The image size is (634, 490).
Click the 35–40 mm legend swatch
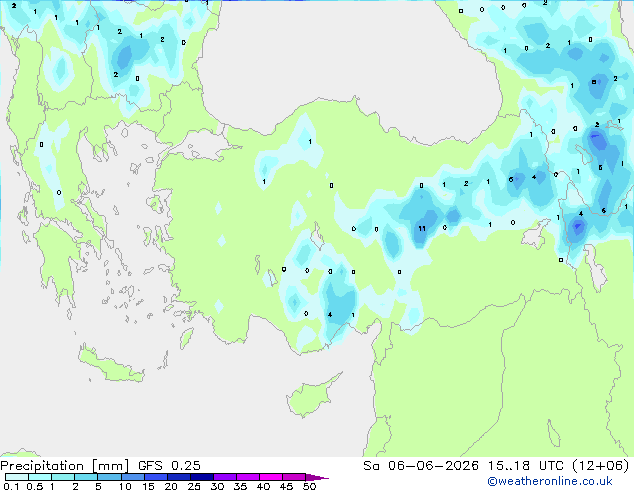(248, 477)
